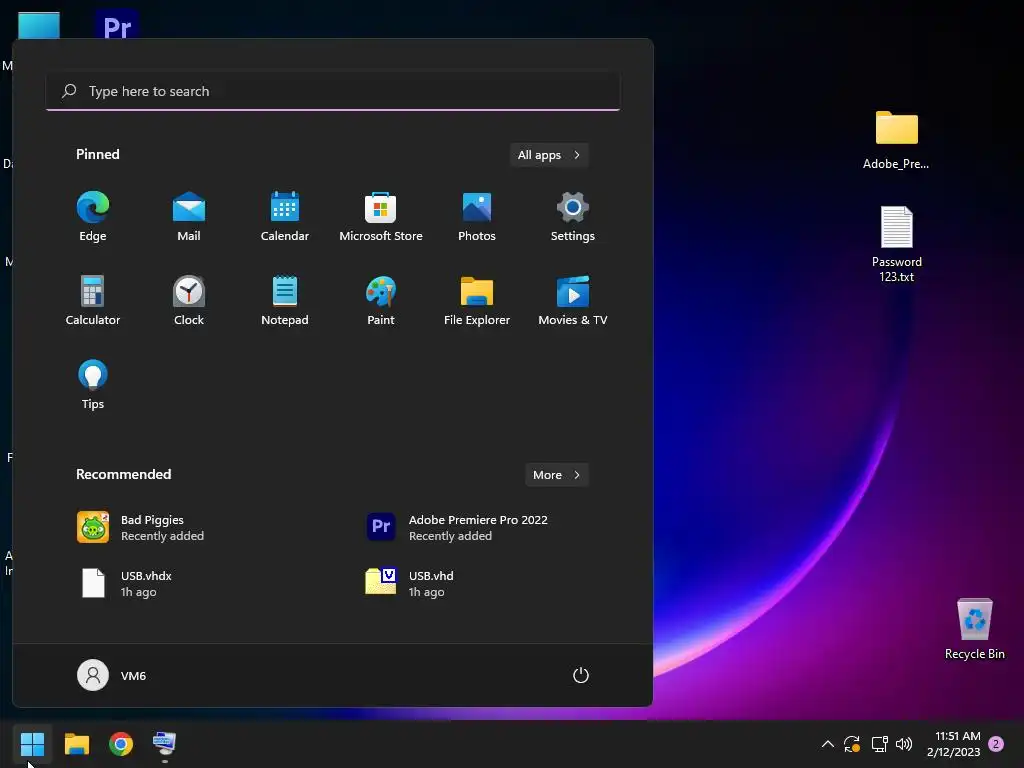Viewport: 1024px width, 768px height.
Task: Click the Type here to search box
Action: point(333,91)
